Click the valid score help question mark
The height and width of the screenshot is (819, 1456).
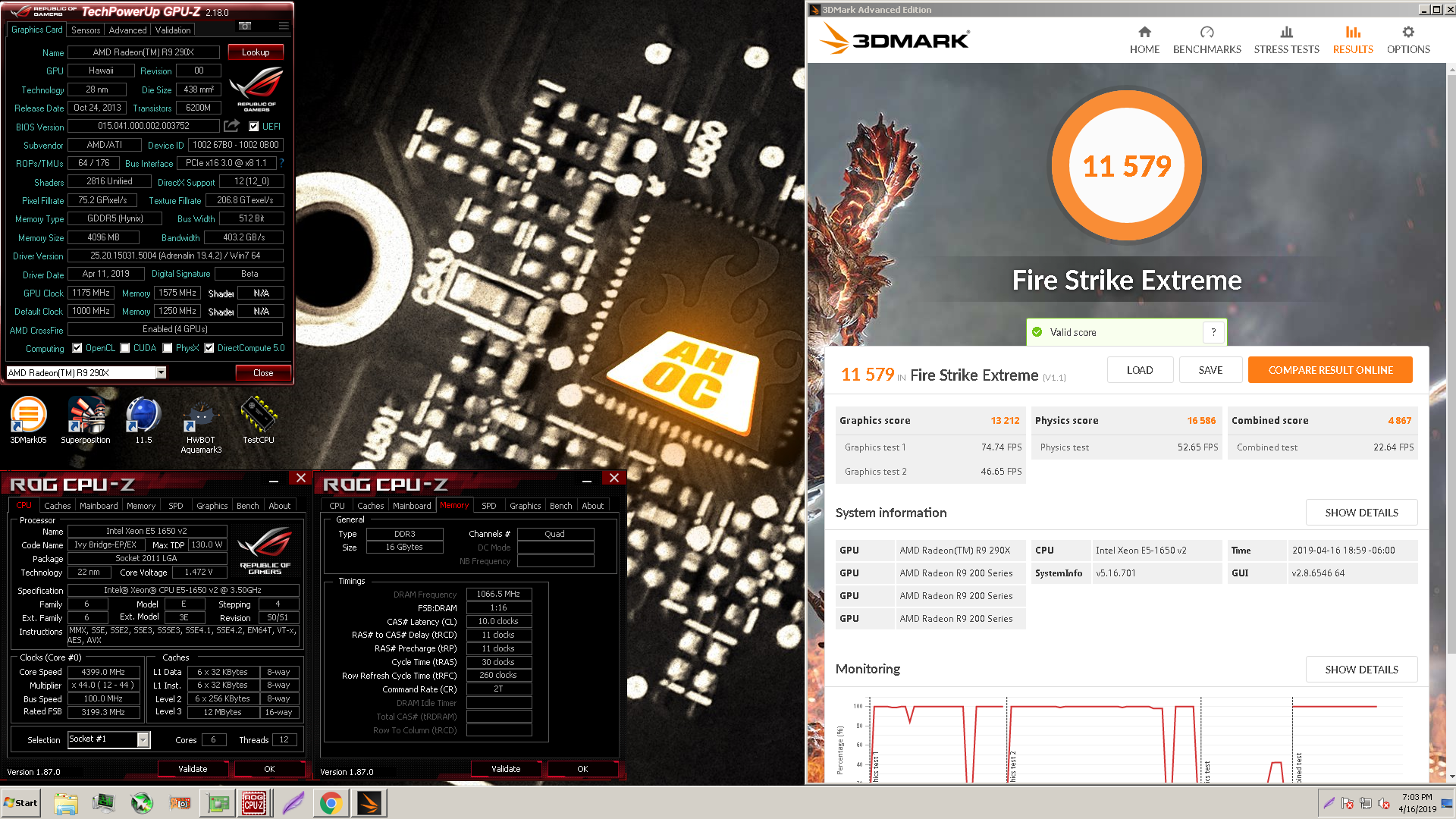tap(1213, 332)
